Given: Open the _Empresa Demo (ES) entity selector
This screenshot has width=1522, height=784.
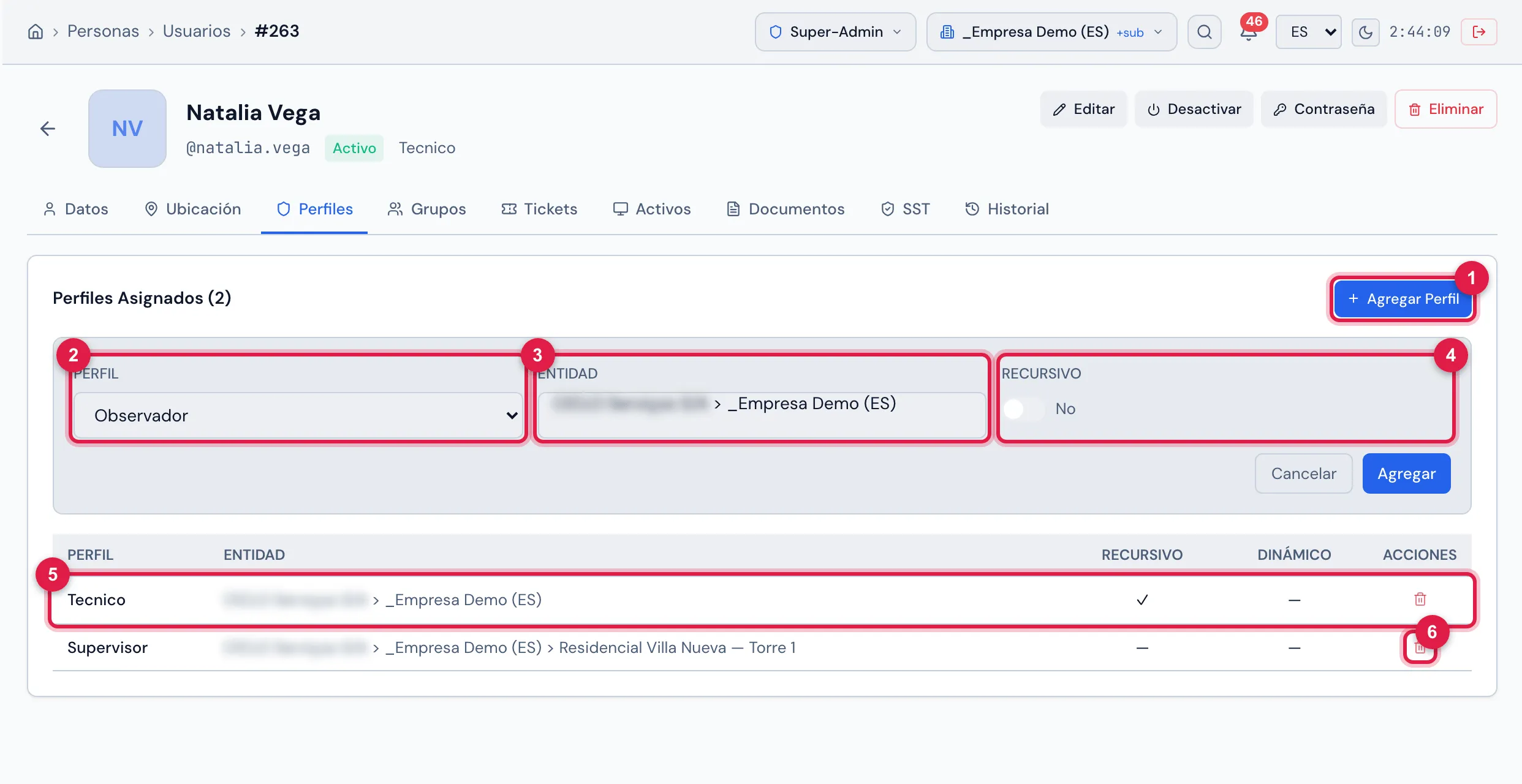Looking at the screenshot, I should click(1051, 32).
